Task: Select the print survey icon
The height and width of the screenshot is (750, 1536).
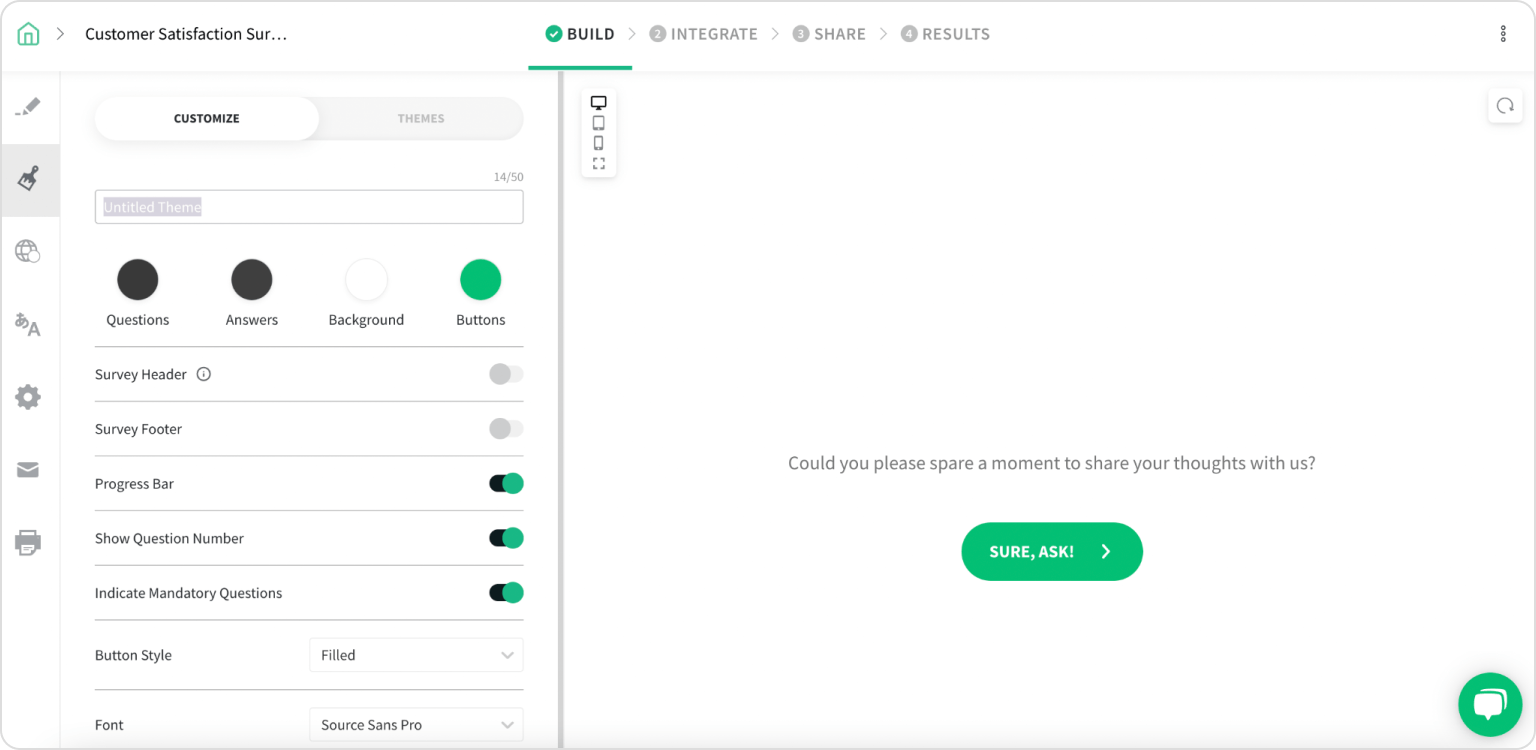Action: 30,543
